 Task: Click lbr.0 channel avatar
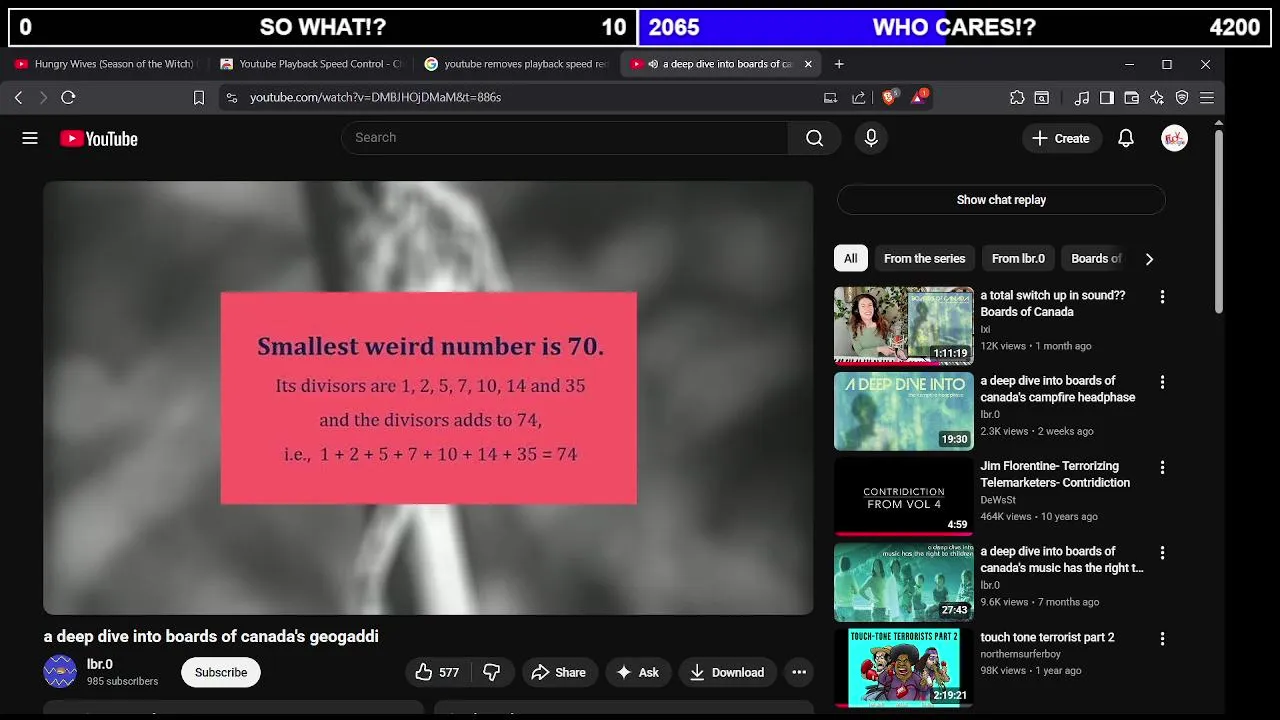point(60,671)
